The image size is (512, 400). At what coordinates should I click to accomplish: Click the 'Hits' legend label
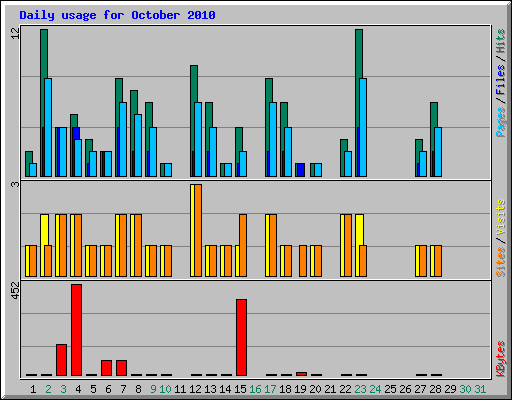(500, 41)
